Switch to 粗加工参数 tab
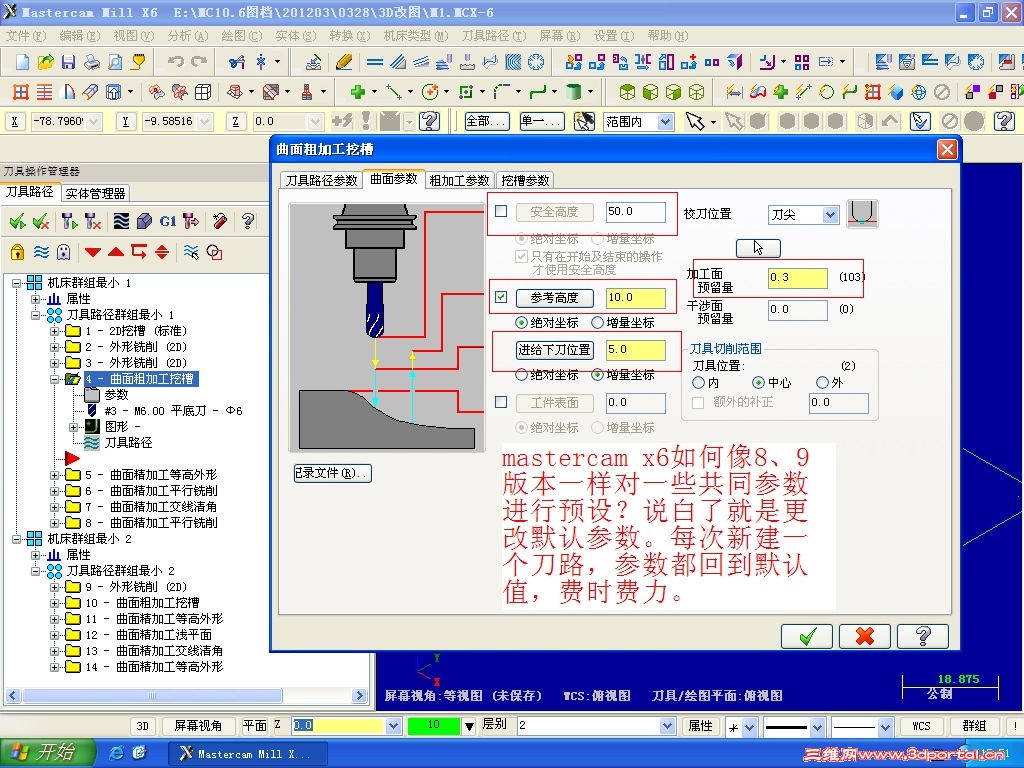This screenshot has width=1024, height=768. [x=459, y=180]
